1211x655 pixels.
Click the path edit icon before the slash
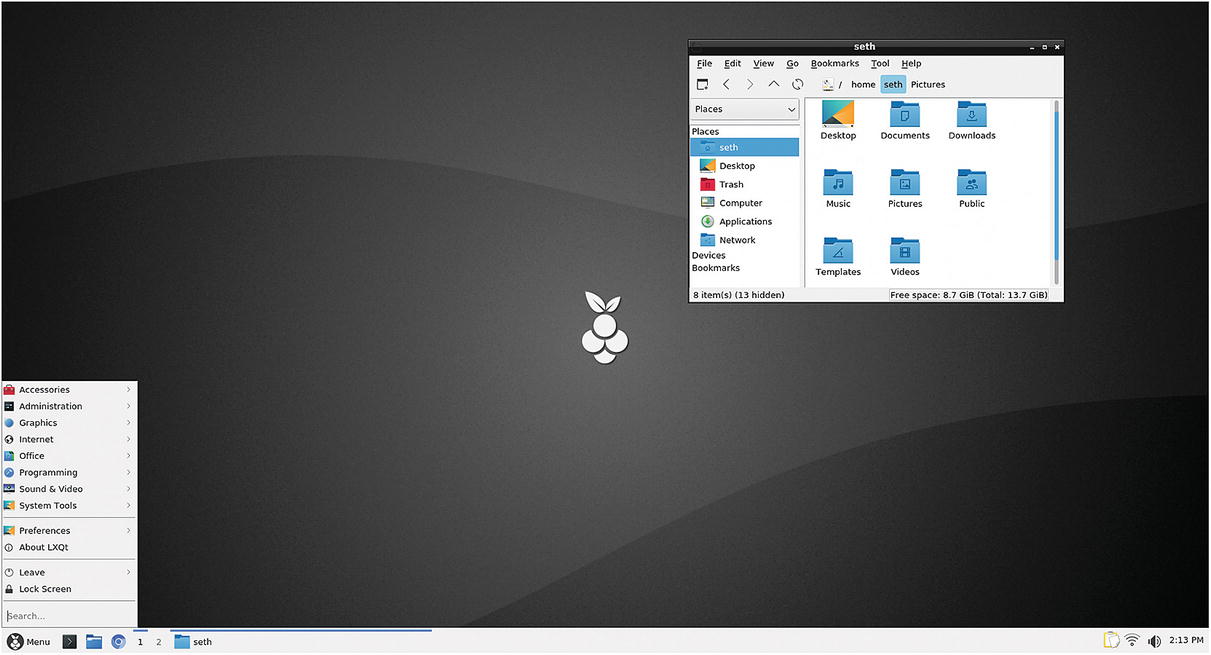[828, 84]
